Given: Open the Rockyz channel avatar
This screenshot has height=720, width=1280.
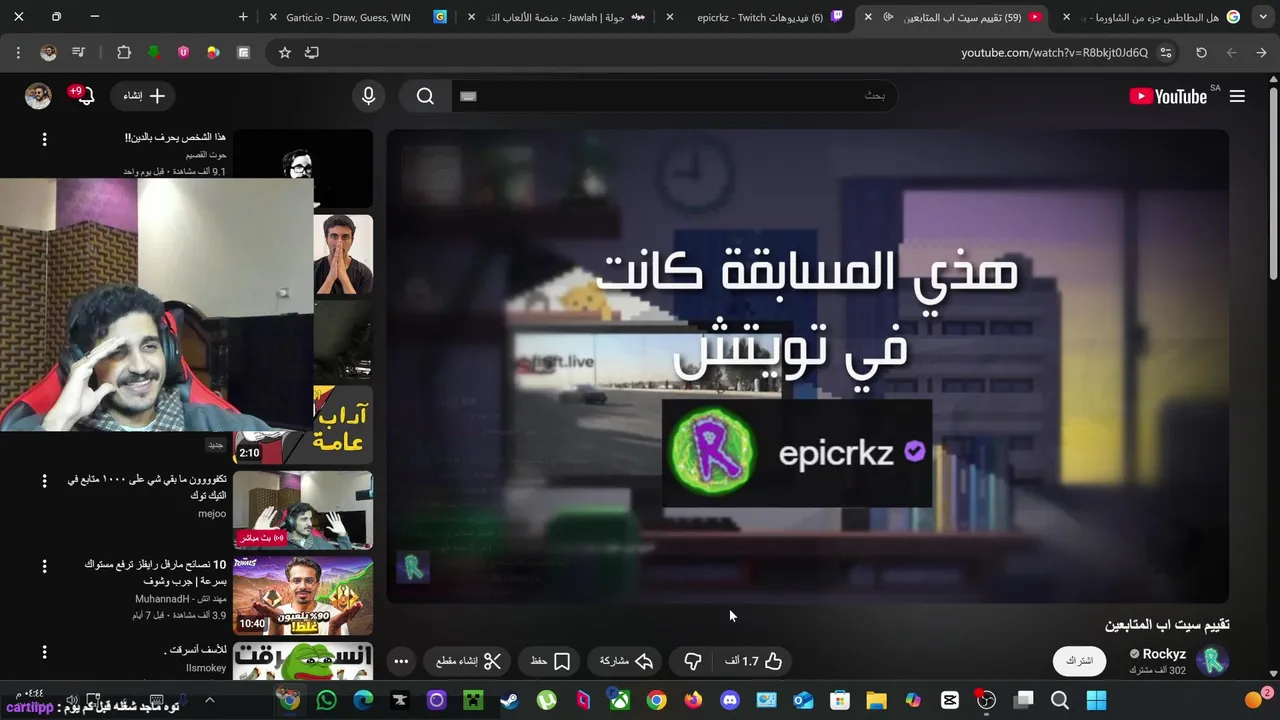Looking at the screenshot, I should tap(1214, 661).
